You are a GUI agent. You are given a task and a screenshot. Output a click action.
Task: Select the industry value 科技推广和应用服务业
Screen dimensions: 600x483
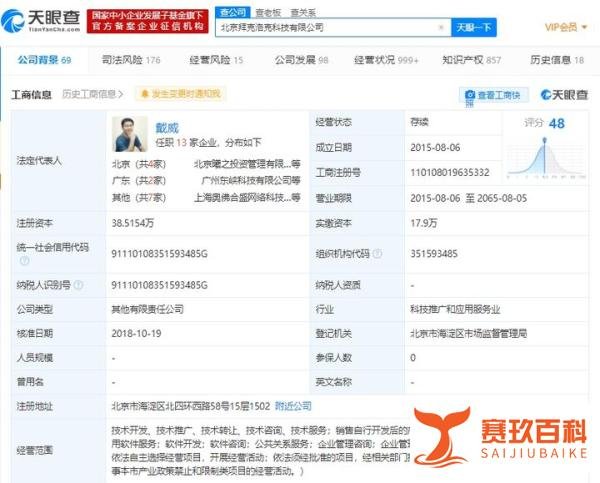pyautogui.click(x=455, y=309)
